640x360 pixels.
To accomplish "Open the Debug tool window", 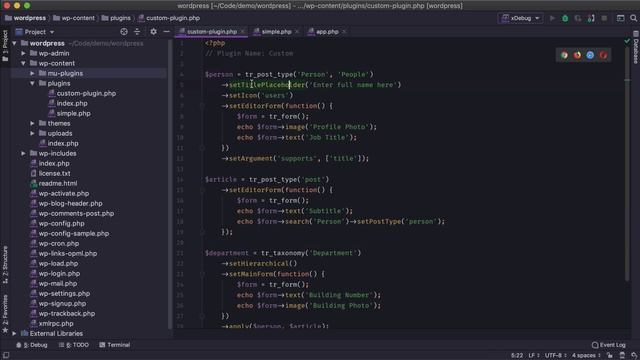I will pyautogui.click(x=32, y=345).
